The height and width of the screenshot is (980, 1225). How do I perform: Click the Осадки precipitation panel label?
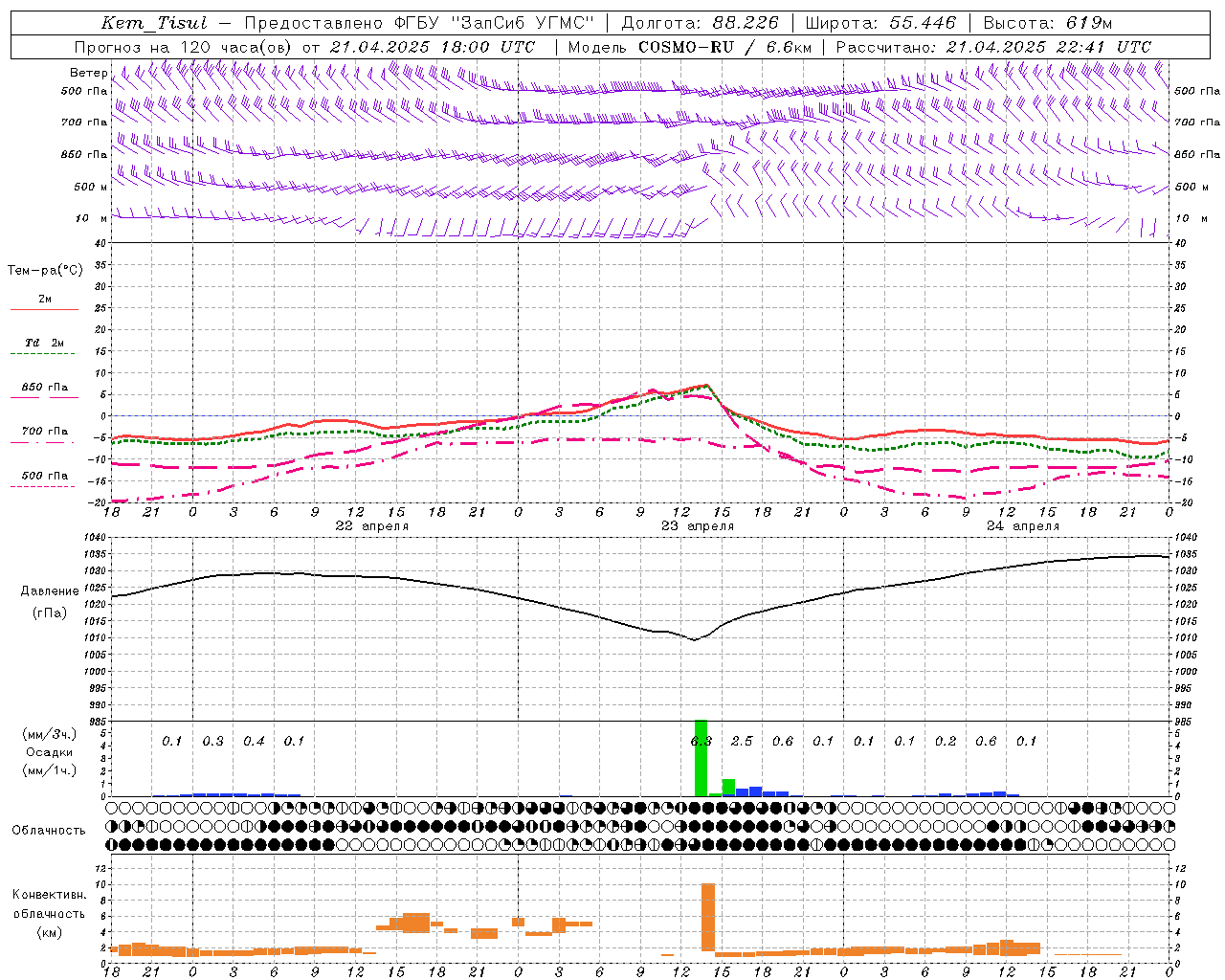pyautogui.click(x=49, y=753)
